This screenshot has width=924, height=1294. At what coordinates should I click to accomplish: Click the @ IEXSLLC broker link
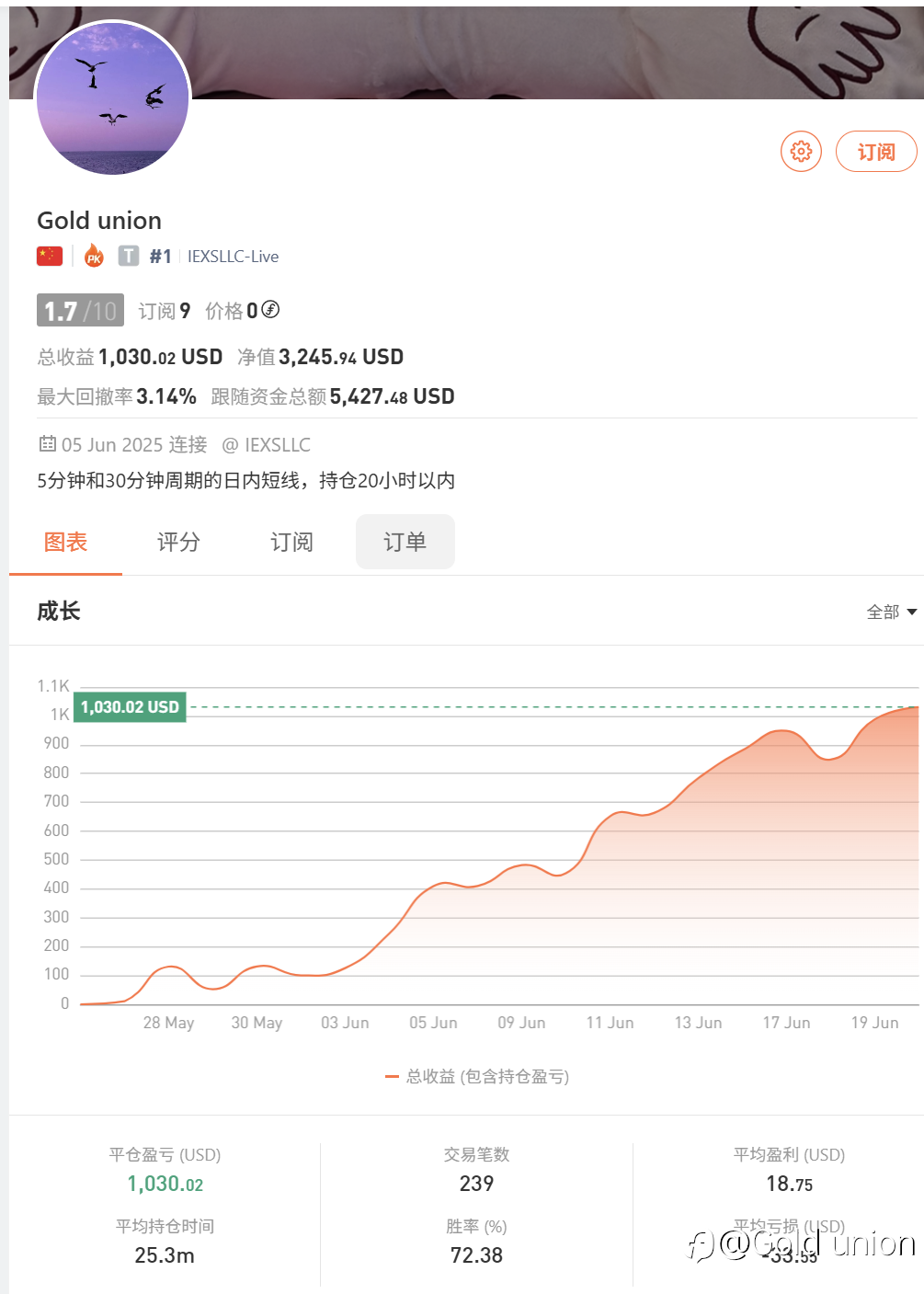coord(266,445)
